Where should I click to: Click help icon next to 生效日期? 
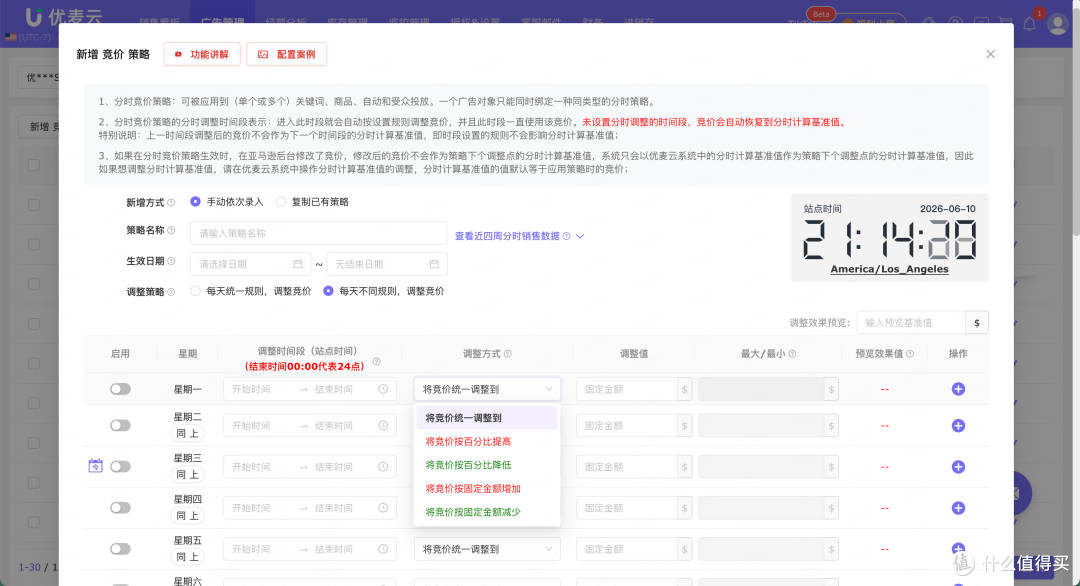click(172, 261)
